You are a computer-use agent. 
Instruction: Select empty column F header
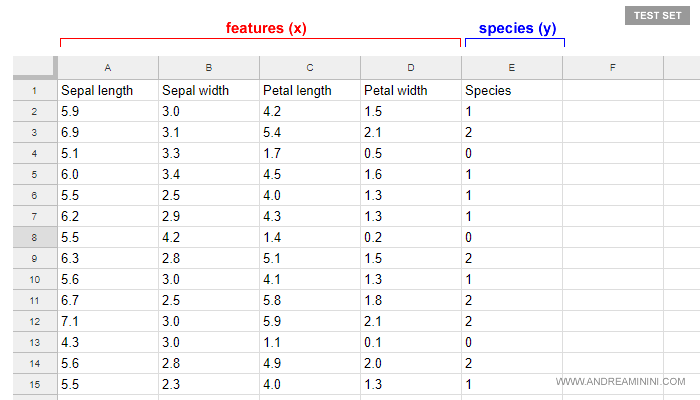click(612, 67)
